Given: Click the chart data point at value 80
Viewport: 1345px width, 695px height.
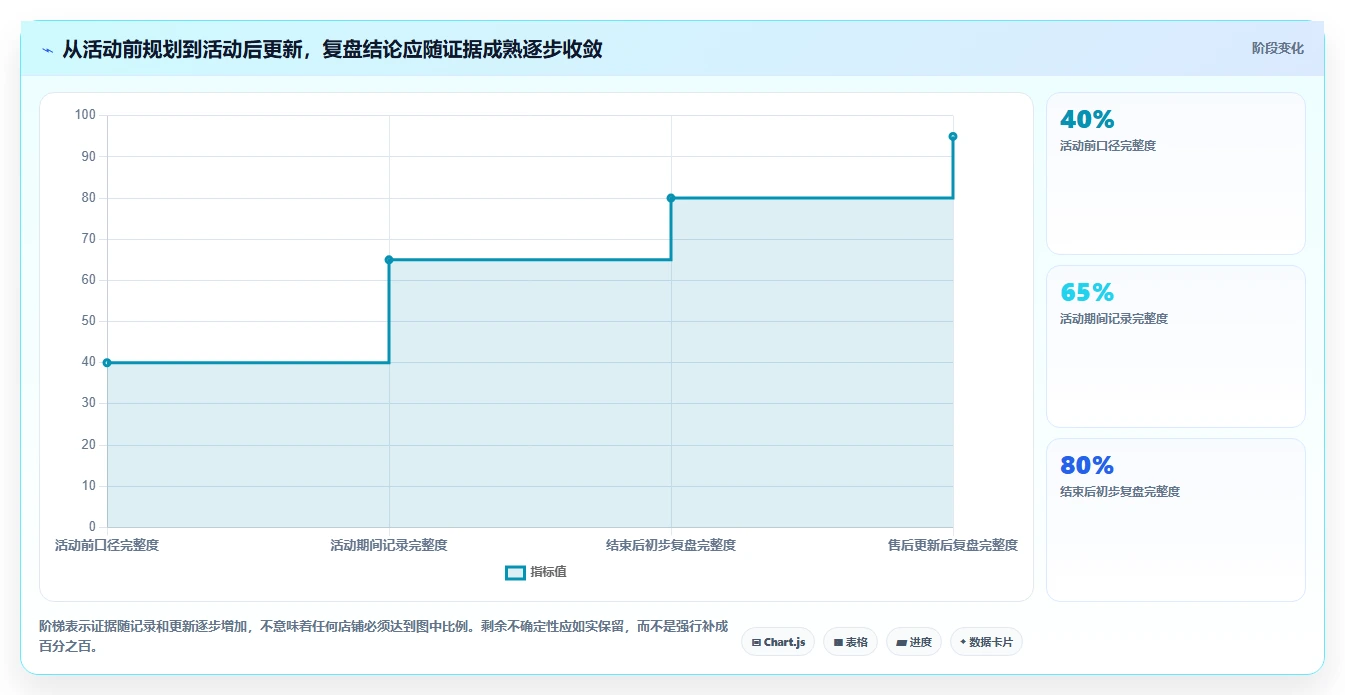Looking at the screenshot, I should tap(671, 198).
